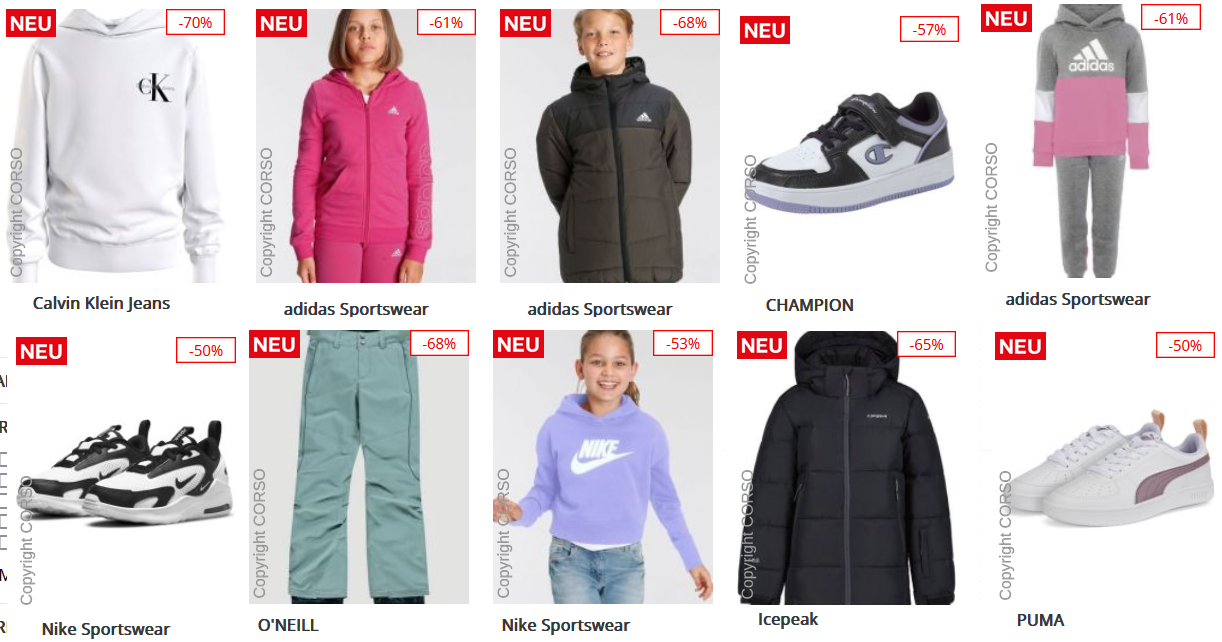Click the -57% badge on Champion shoe
Screen dimensions: 1222x642
930,30
